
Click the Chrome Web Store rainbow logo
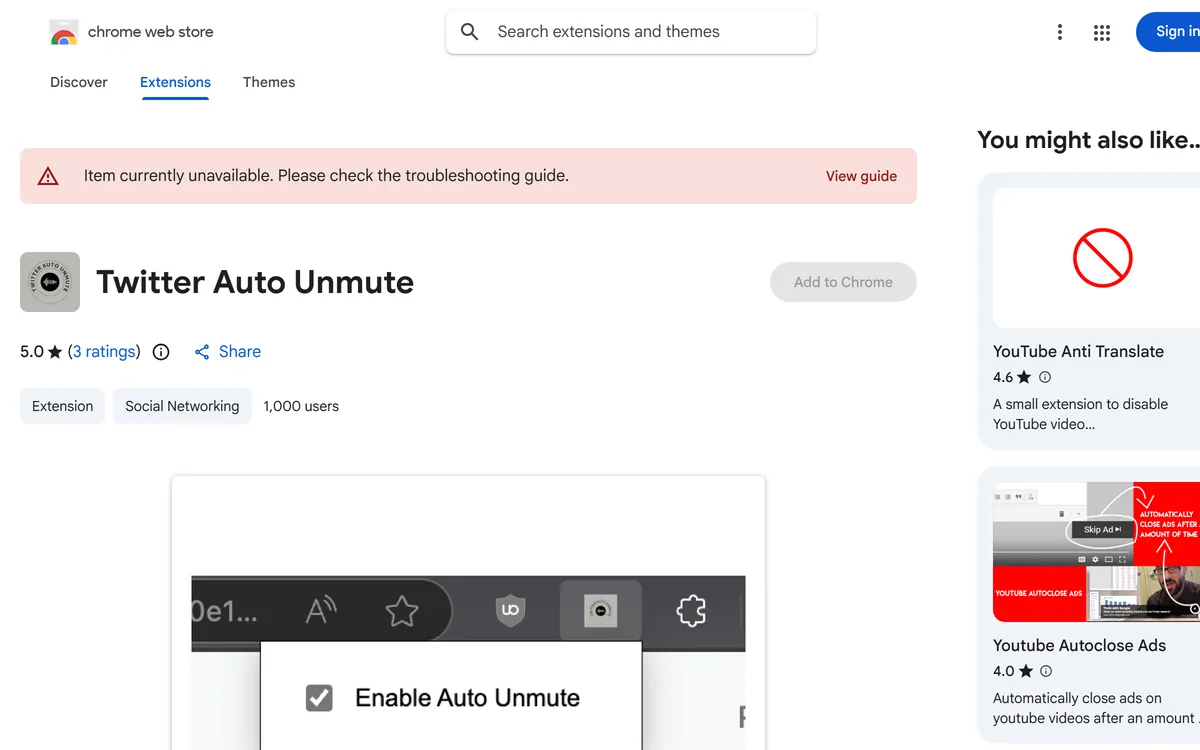[x=64, y=32]
